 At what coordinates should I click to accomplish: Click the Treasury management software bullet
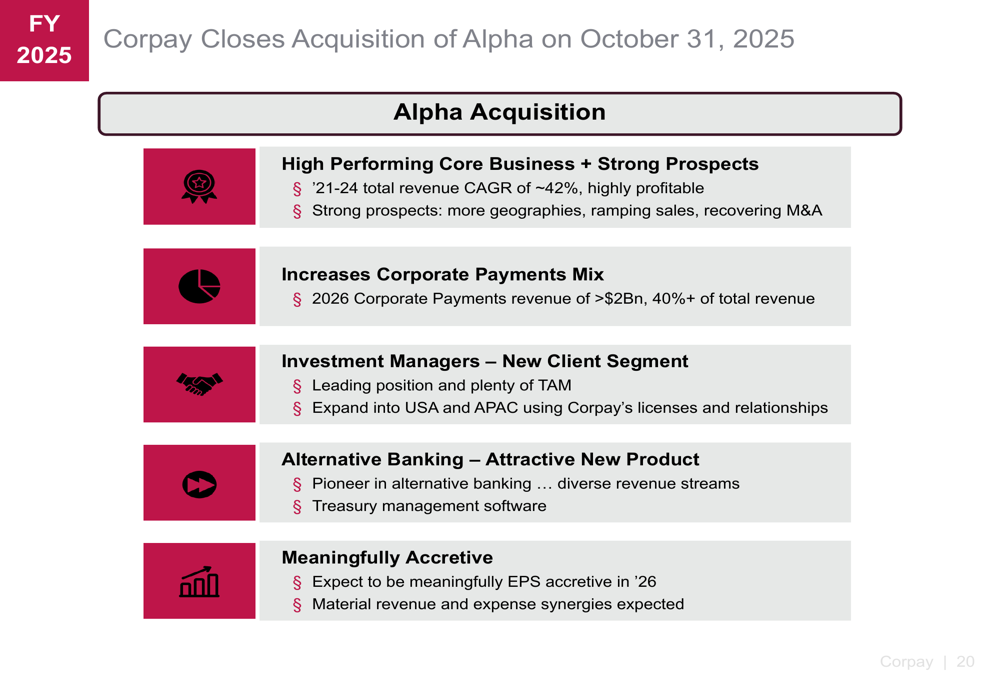coord(429,506)
